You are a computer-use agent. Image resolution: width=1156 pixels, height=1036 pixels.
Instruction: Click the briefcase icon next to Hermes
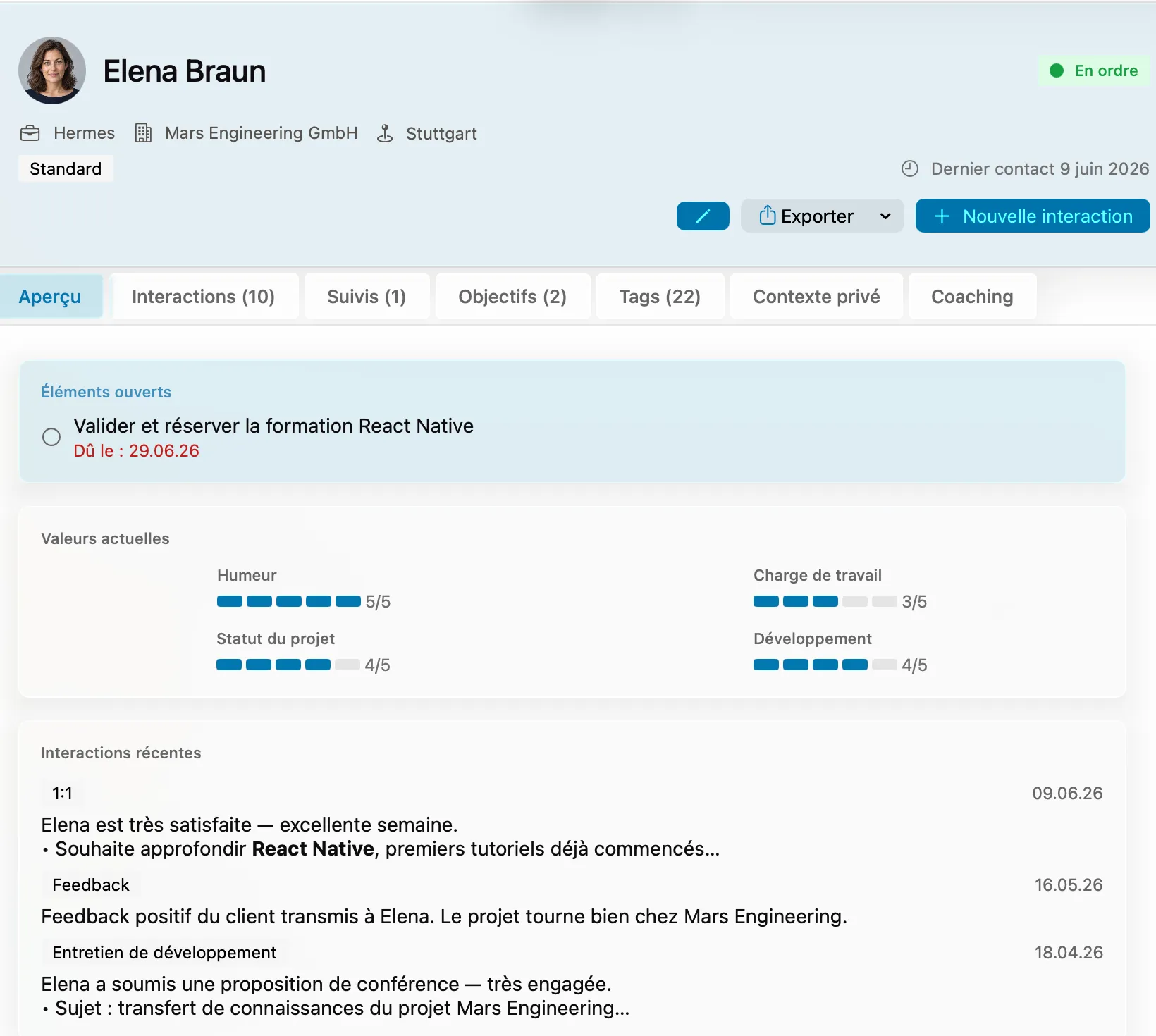tap(30, 133)
